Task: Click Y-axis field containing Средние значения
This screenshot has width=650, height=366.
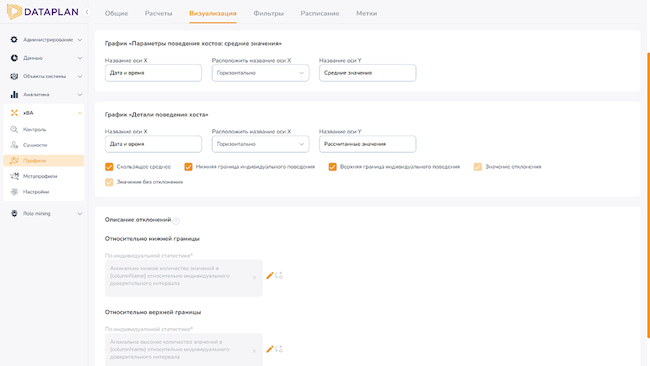Action: (x=368, y=73)
